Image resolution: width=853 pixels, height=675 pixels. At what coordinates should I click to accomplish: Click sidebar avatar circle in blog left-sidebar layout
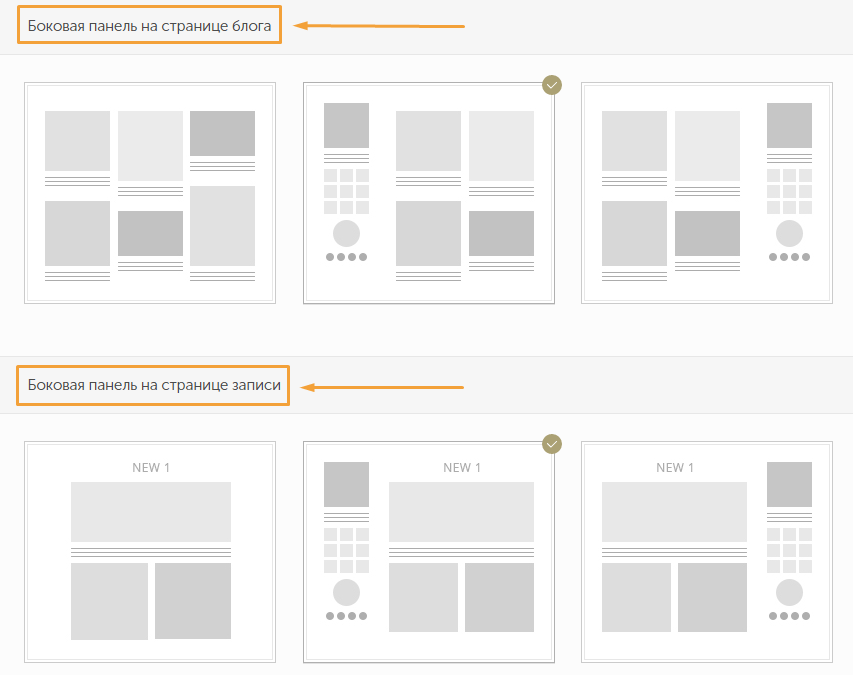[x=347, y=233]
